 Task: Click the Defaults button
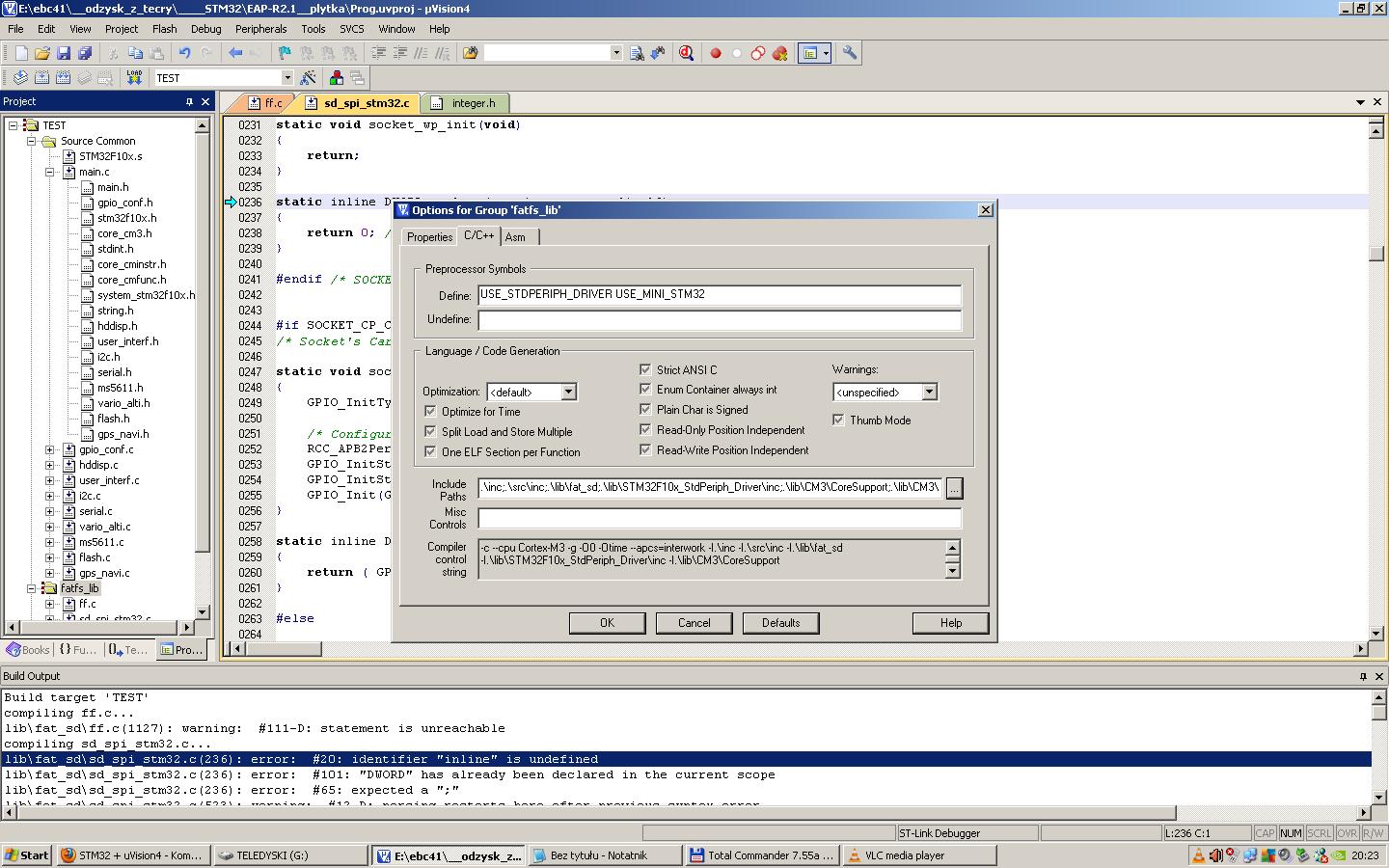tap(780, 623)
